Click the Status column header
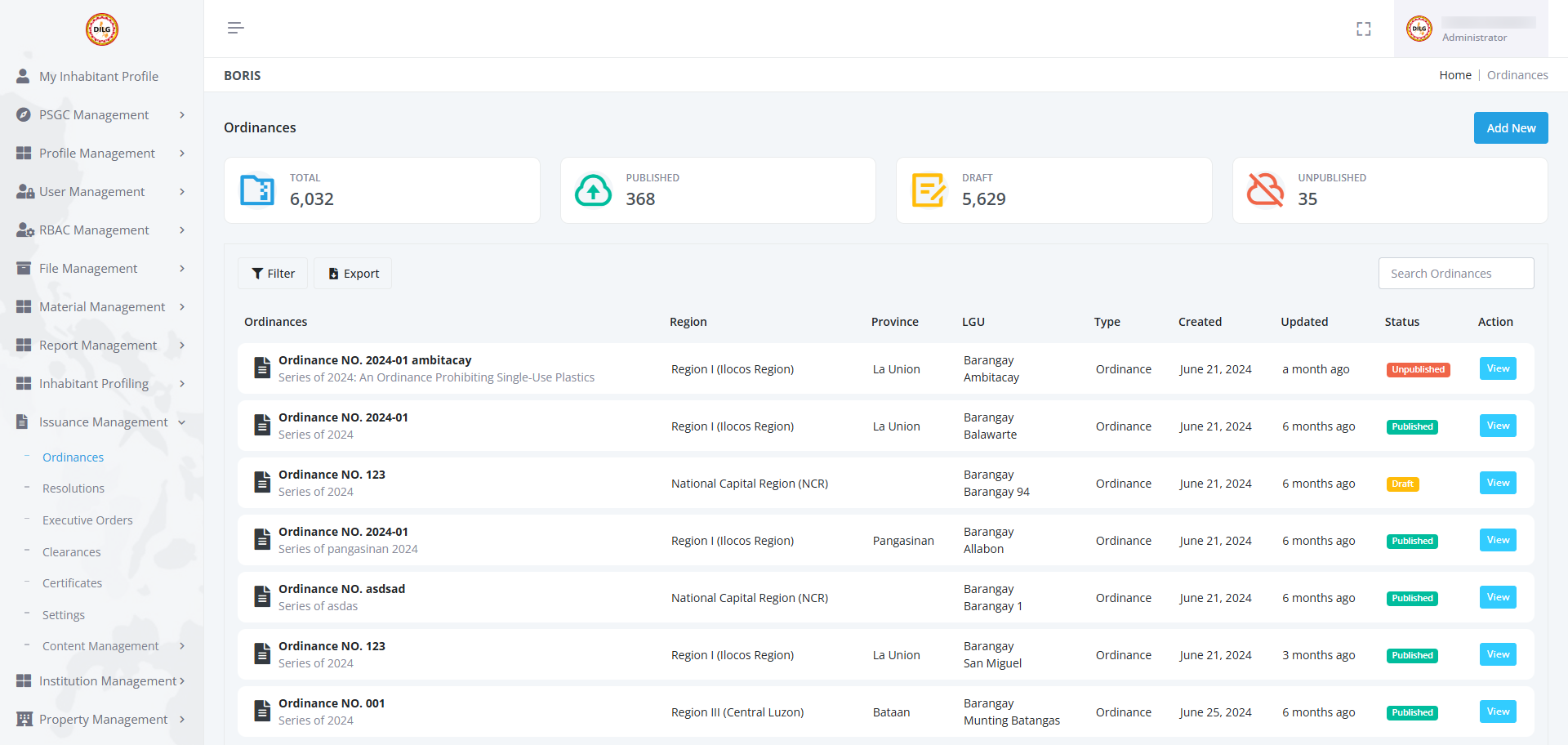1568x745 pixels. pos(1402,322)
